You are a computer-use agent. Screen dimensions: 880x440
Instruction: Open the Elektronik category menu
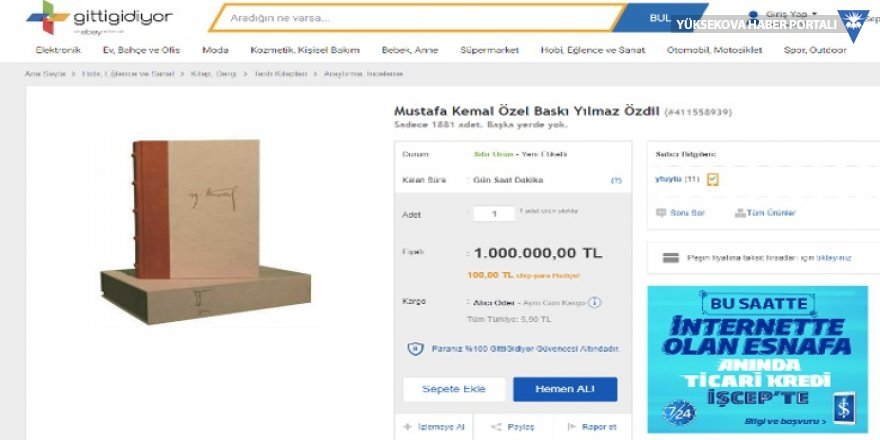pos(58,50)
